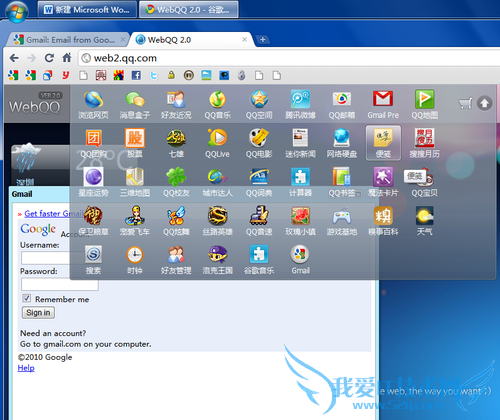Open a new Chrome tab
This screenshot has width=500, height=420.
pyautogui.click(x=263, y=40)
